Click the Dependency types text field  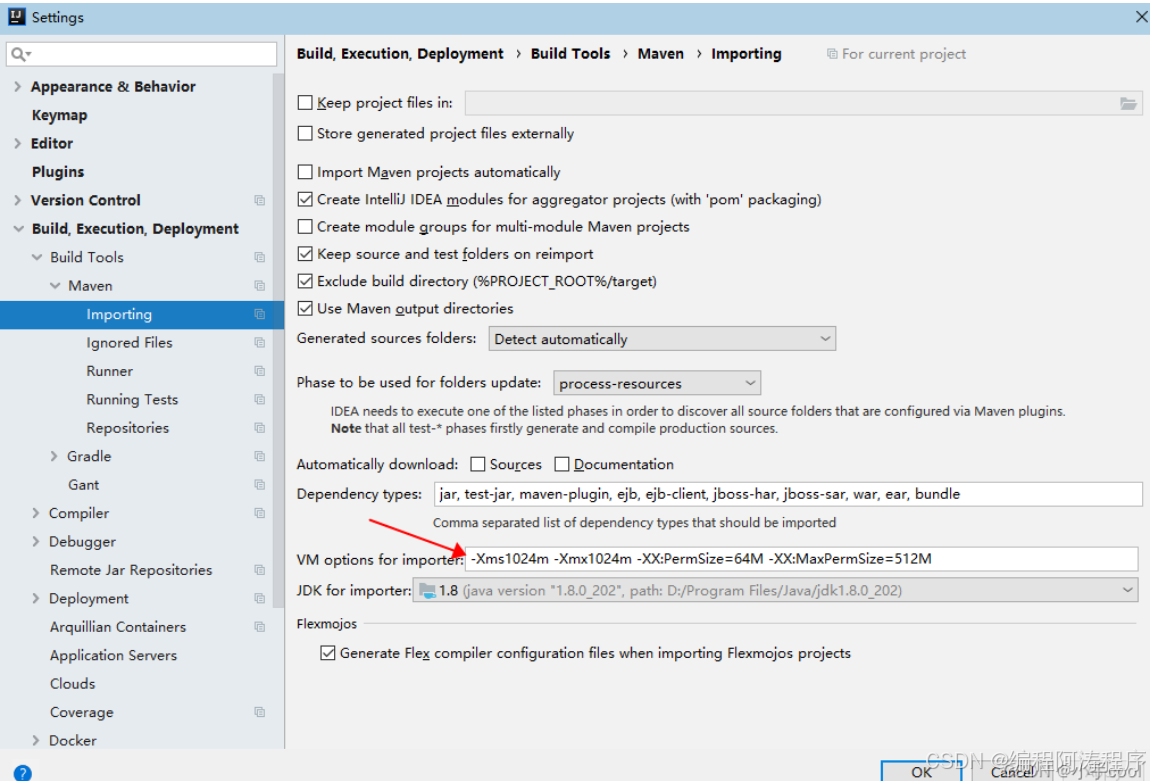(x=788, y=494)
